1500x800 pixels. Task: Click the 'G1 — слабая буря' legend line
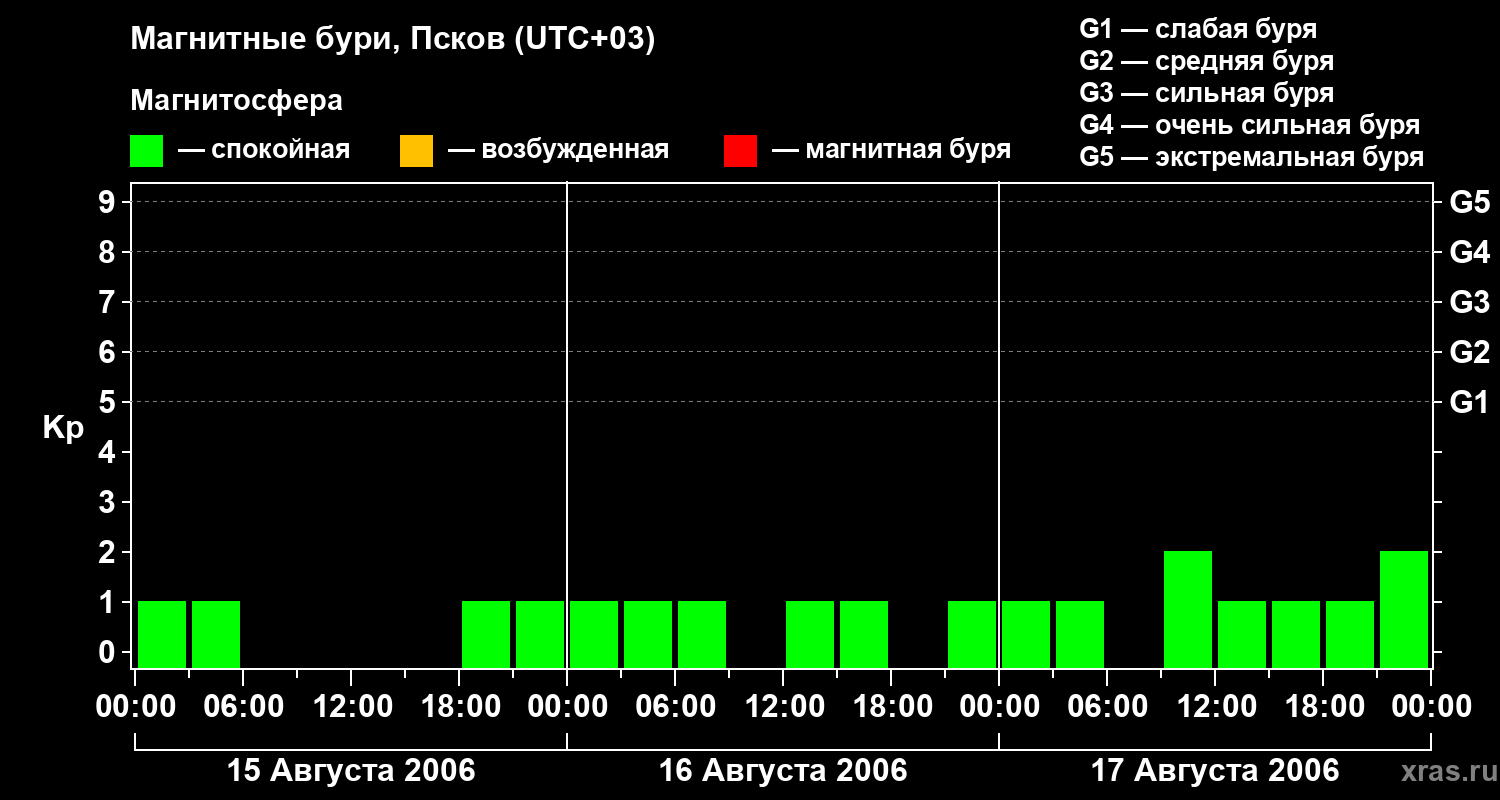click(x=1198, y=29)
